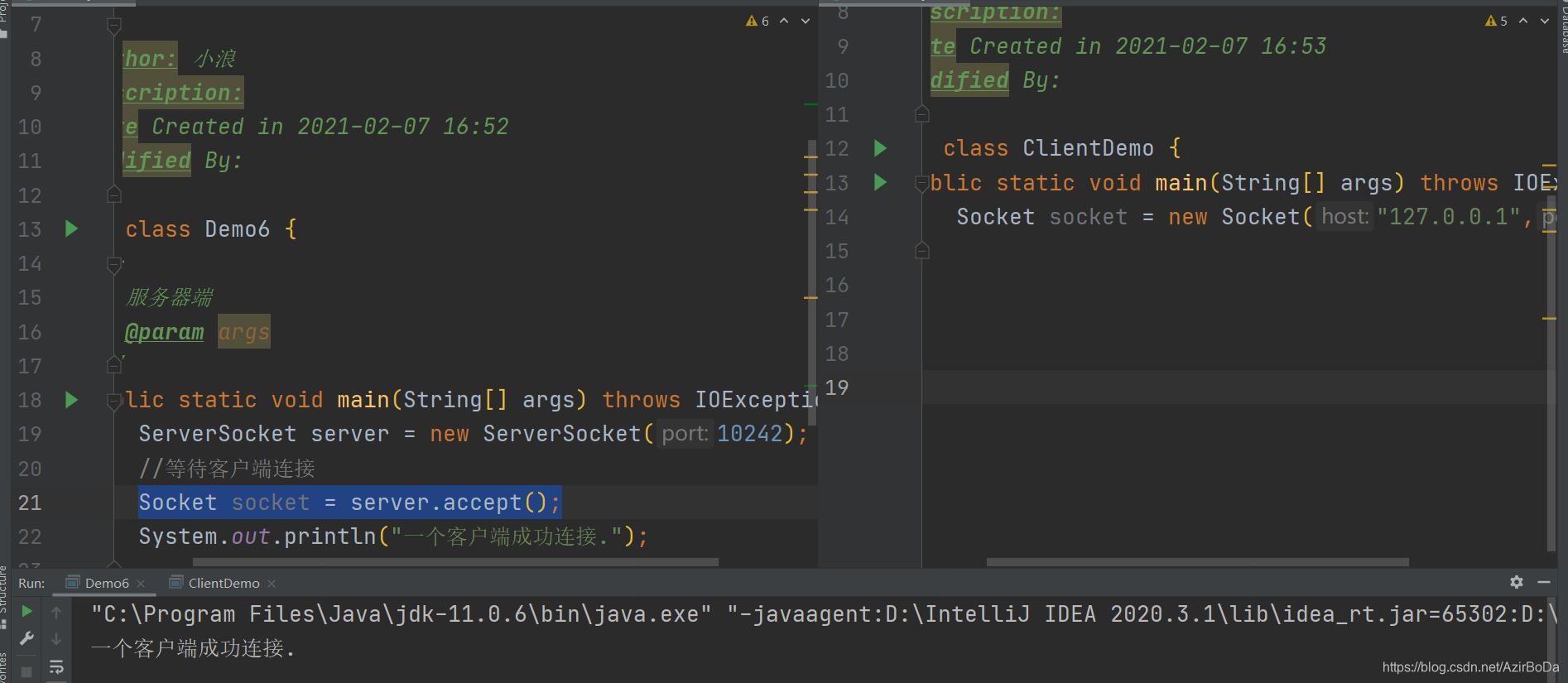Click the "127.0.0.1" host string
Screen dimensions: 1568x683
pos(1449,217)
